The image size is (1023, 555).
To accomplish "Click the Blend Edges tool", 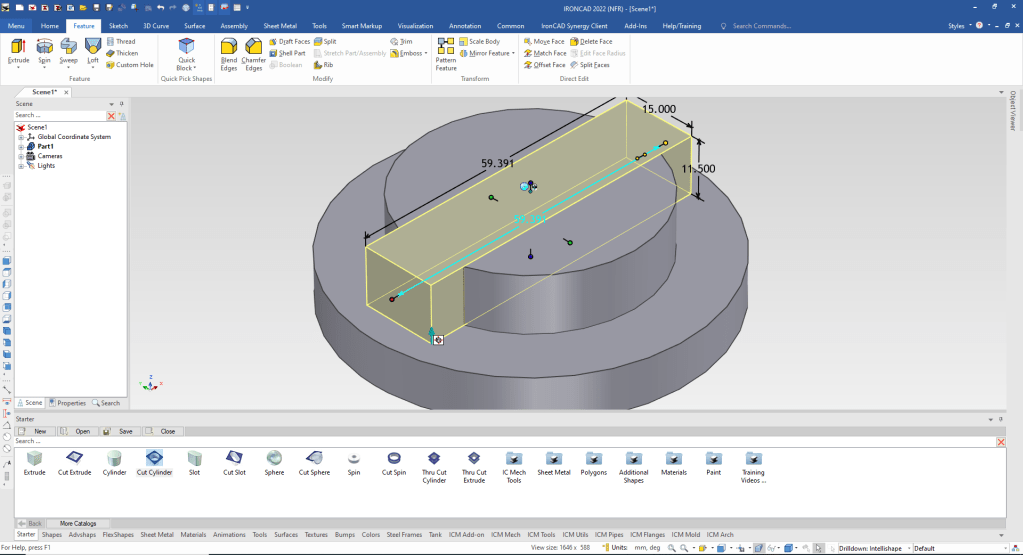I will tap(229, 52).
